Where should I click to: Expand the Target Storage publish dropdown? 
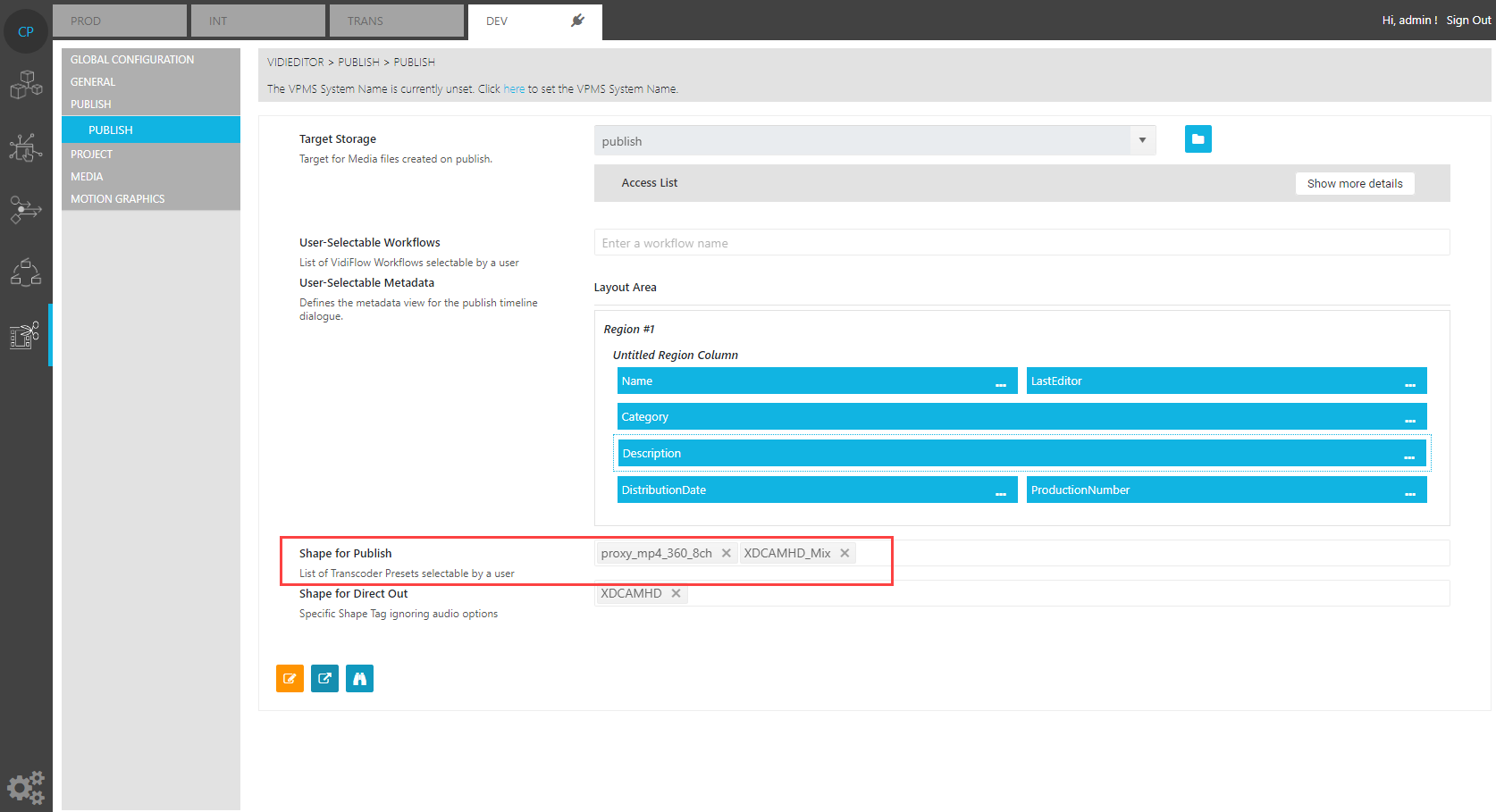tap(1142, 140)
